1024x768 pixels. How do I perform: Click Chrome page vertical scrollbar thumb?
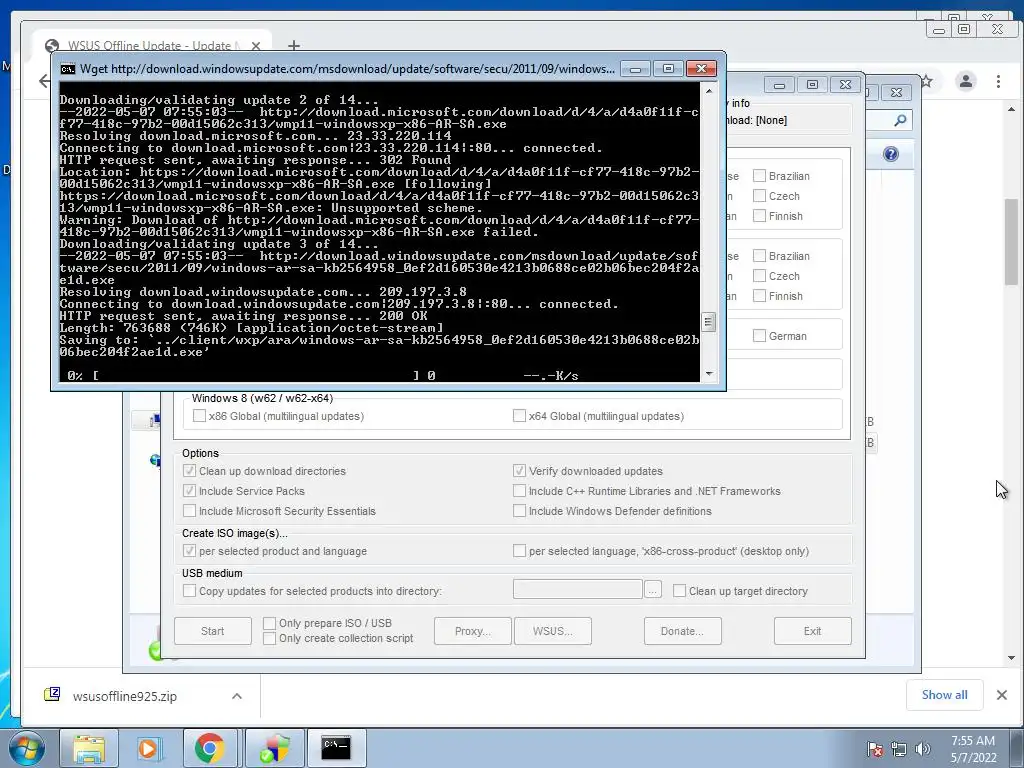pos(1011,242)
